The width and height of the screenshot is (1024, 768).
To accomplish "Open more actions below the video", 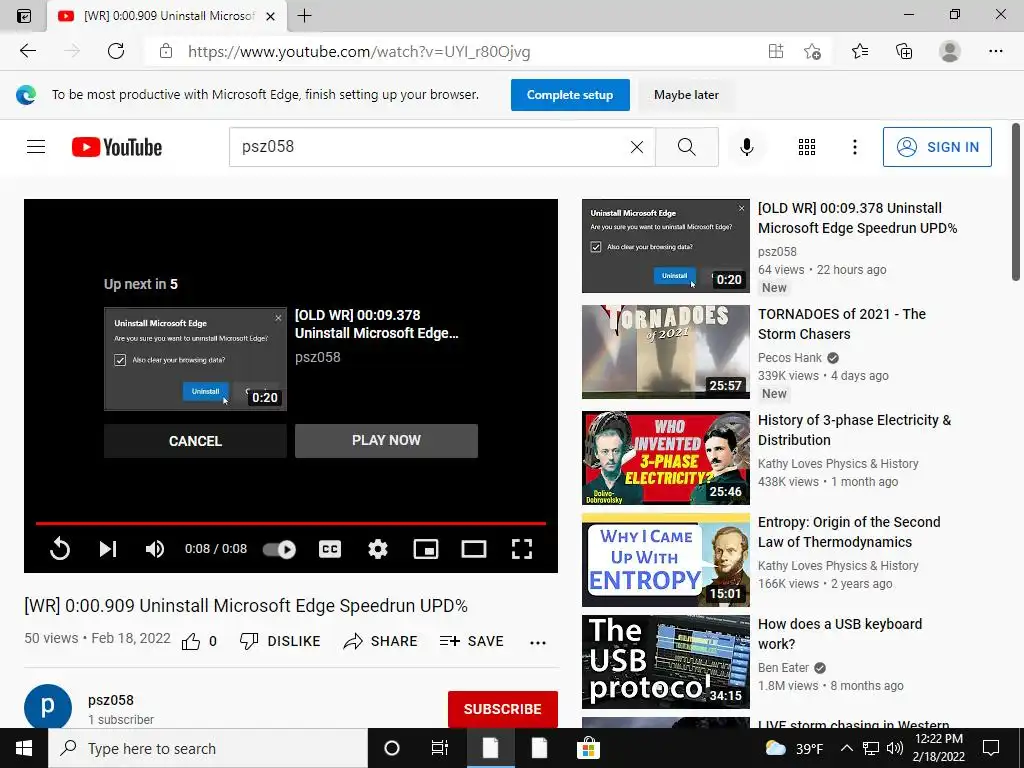I will tap(537, 643).
